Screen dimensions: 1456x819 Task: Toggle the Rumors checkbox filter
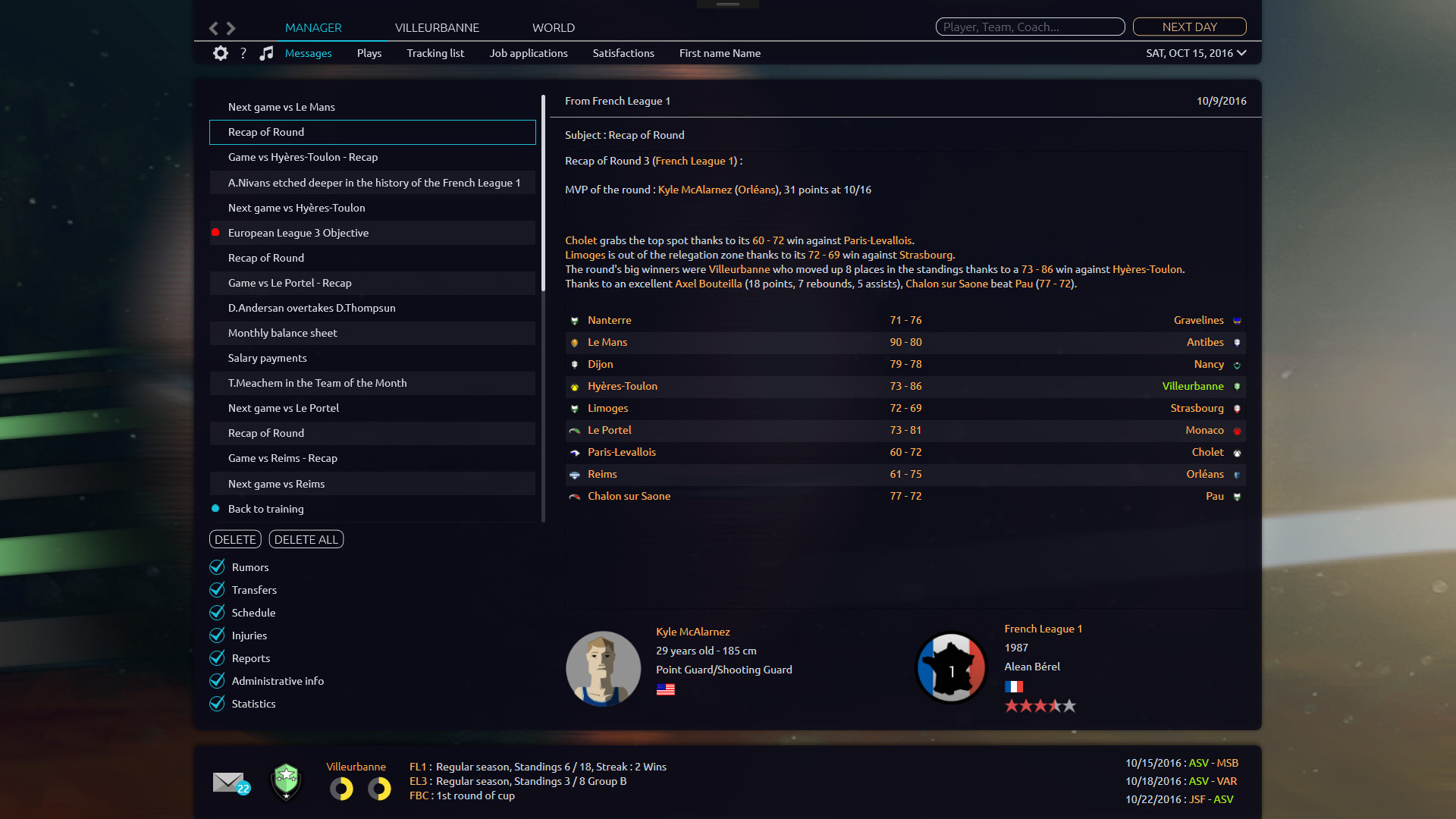(x=216, y=566)
